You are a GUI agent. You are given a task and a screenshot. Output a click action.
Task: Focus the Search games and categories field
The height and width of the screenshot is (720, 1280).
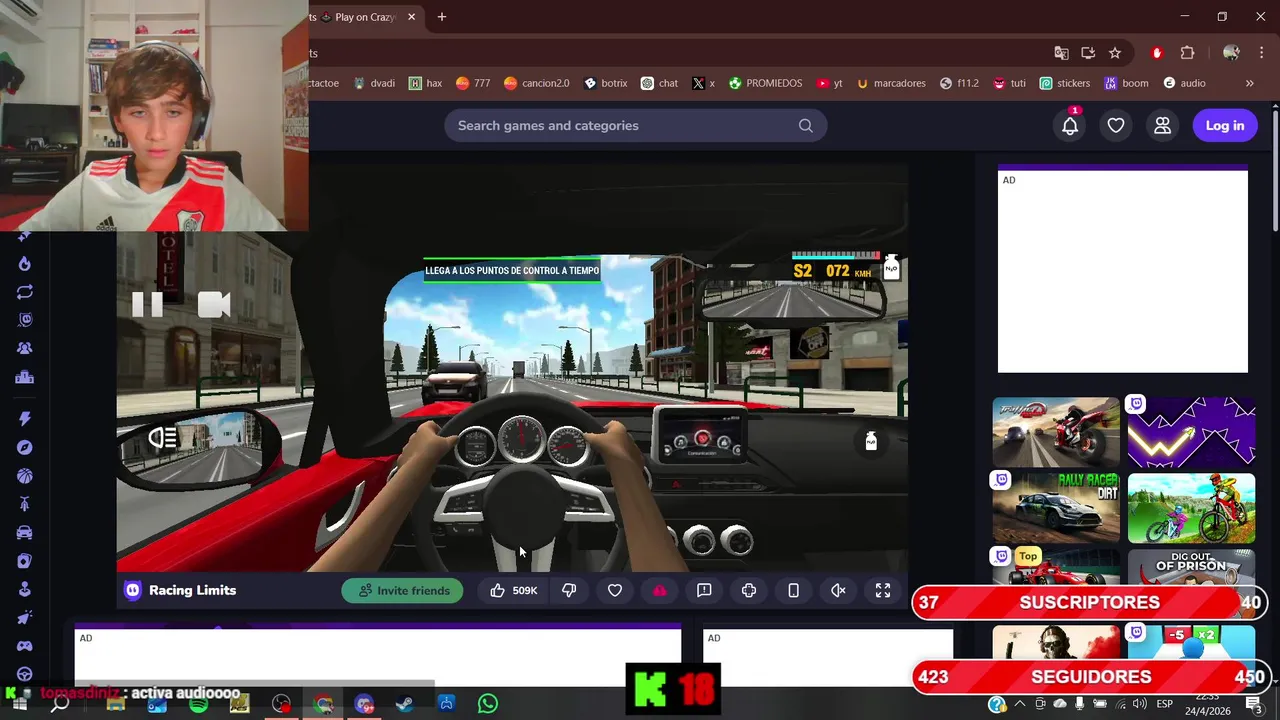point(635,125)
